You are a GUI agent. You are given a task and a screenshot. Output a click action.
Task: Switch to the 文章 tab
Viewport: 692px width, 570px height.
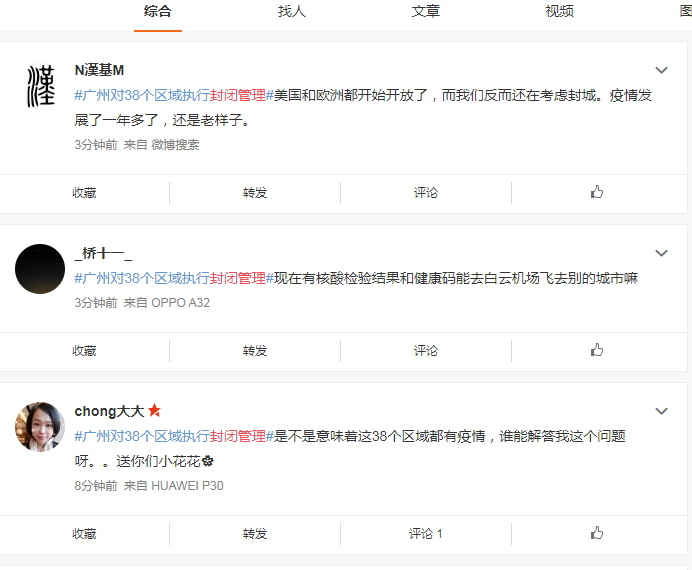(x=425, y=11)
